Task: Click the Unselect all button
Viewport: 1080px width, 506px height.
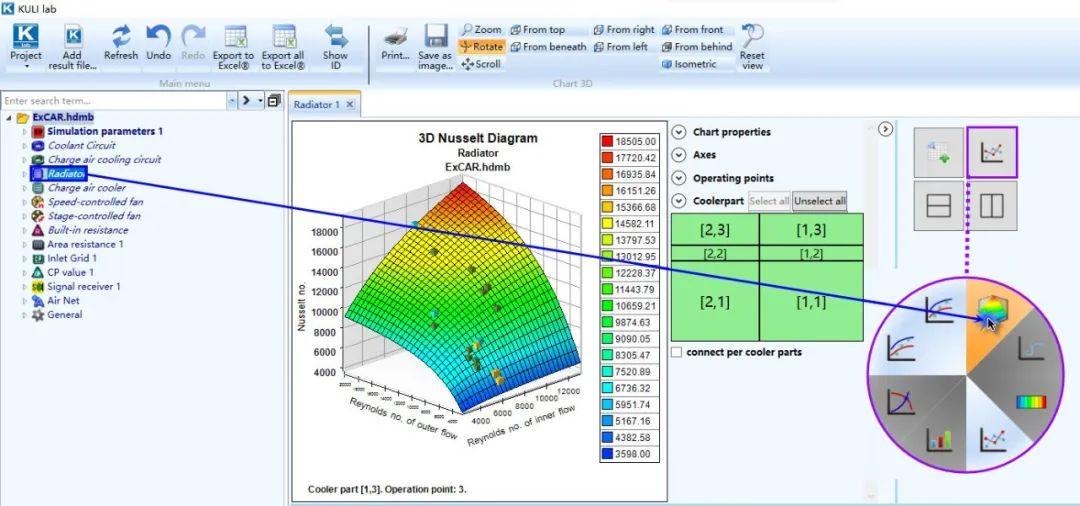Action: click(x=820, y=202)
